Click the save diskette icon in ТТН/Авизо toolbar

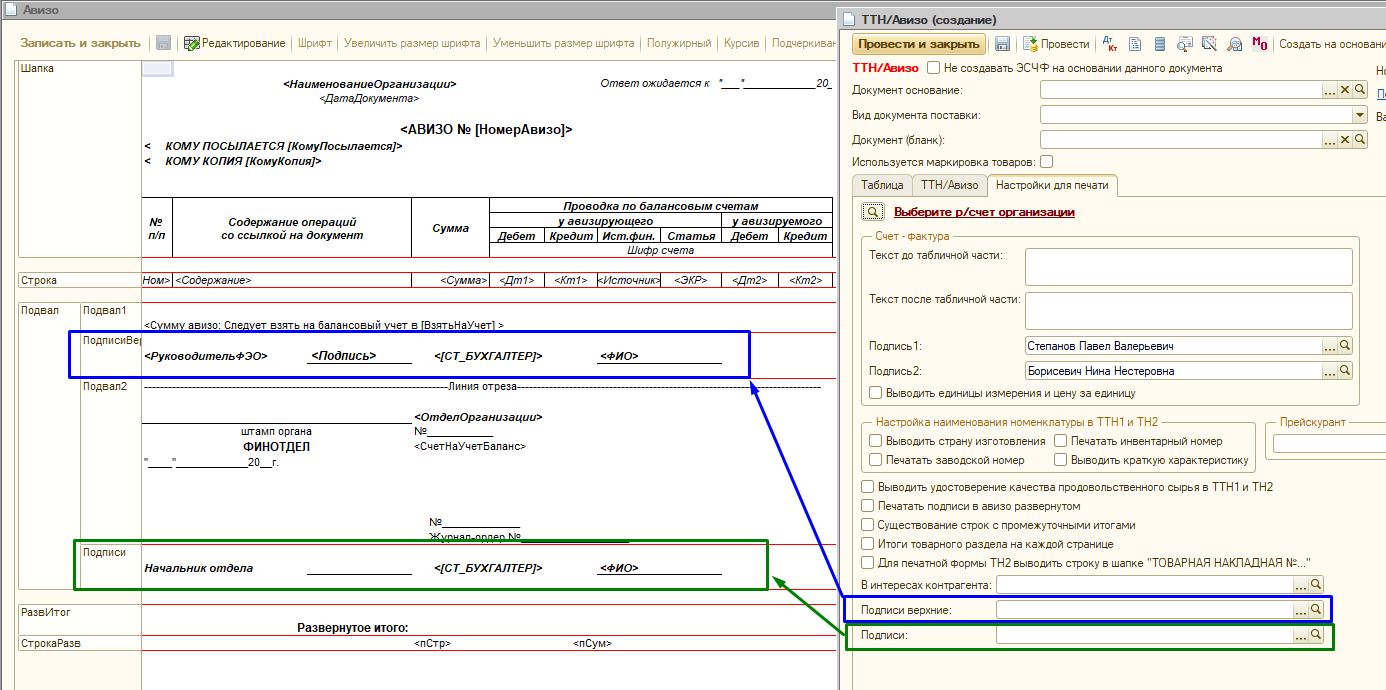1002,44
